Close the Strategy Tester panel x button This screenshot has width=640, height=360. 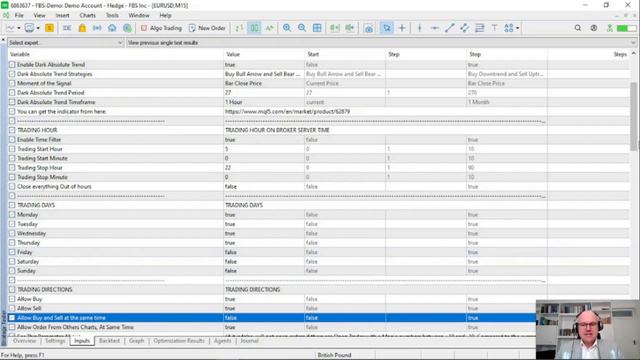[3, 40]
